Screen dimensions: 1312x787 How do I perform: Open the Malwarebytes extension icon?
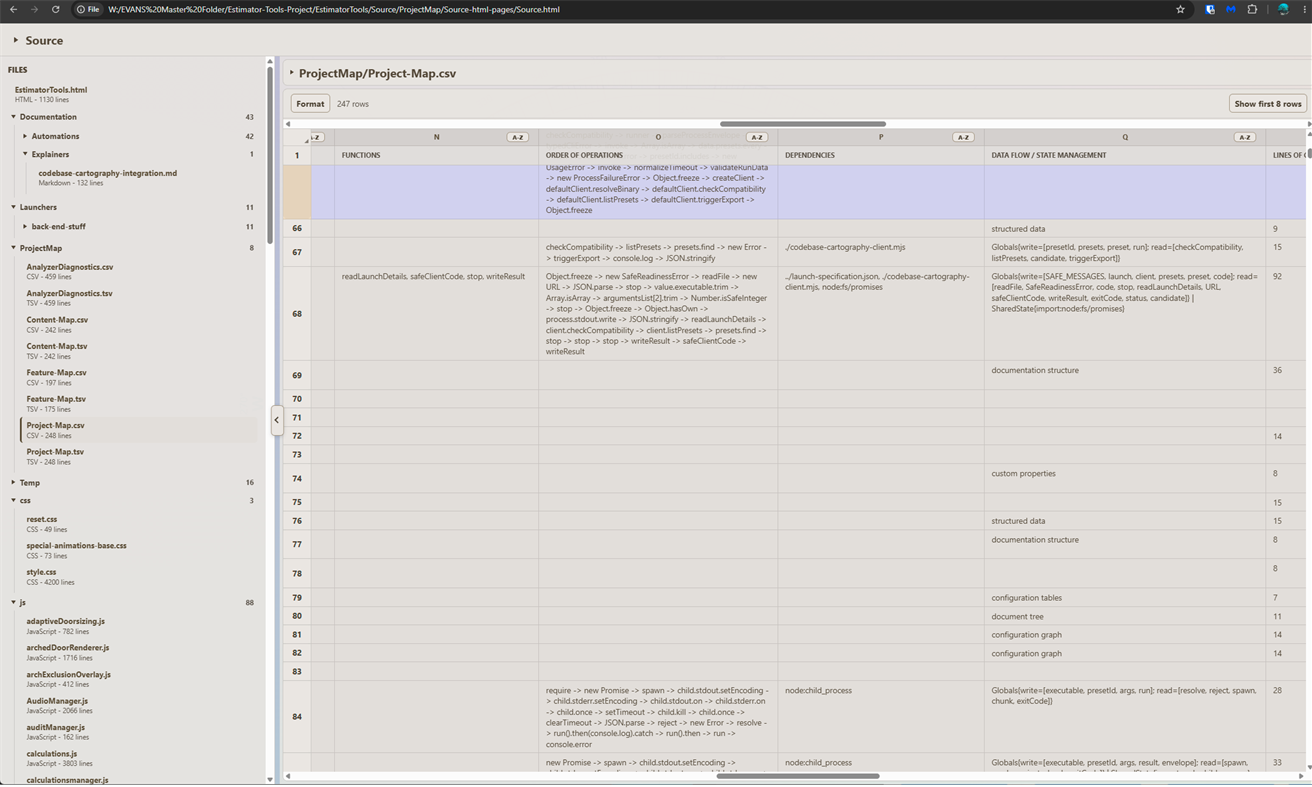[x=1231, y=9]
